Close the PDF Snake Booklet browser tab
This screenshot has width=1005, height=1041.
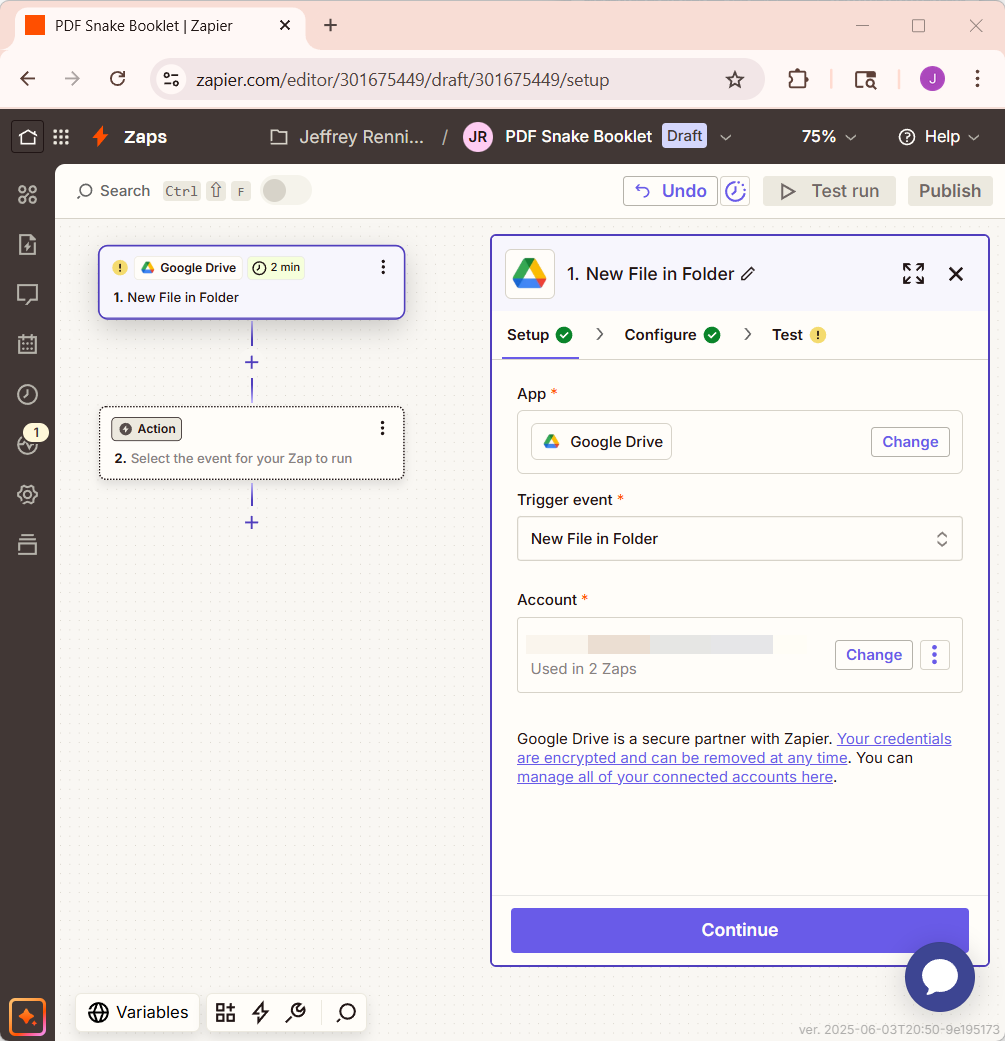pos(285,25)
